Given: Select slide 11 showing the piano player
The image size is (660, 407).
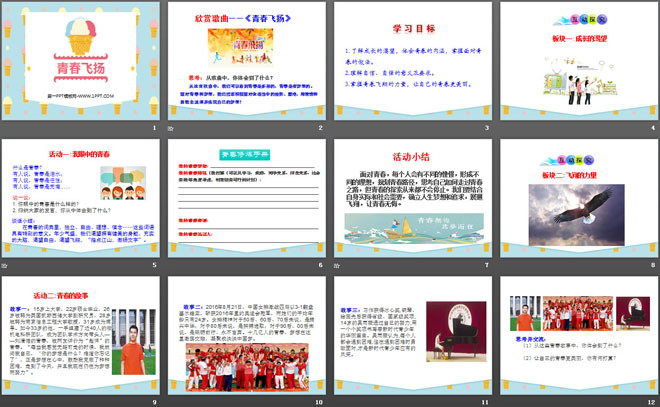Looking at the screenshot, I should coord(413,335).
